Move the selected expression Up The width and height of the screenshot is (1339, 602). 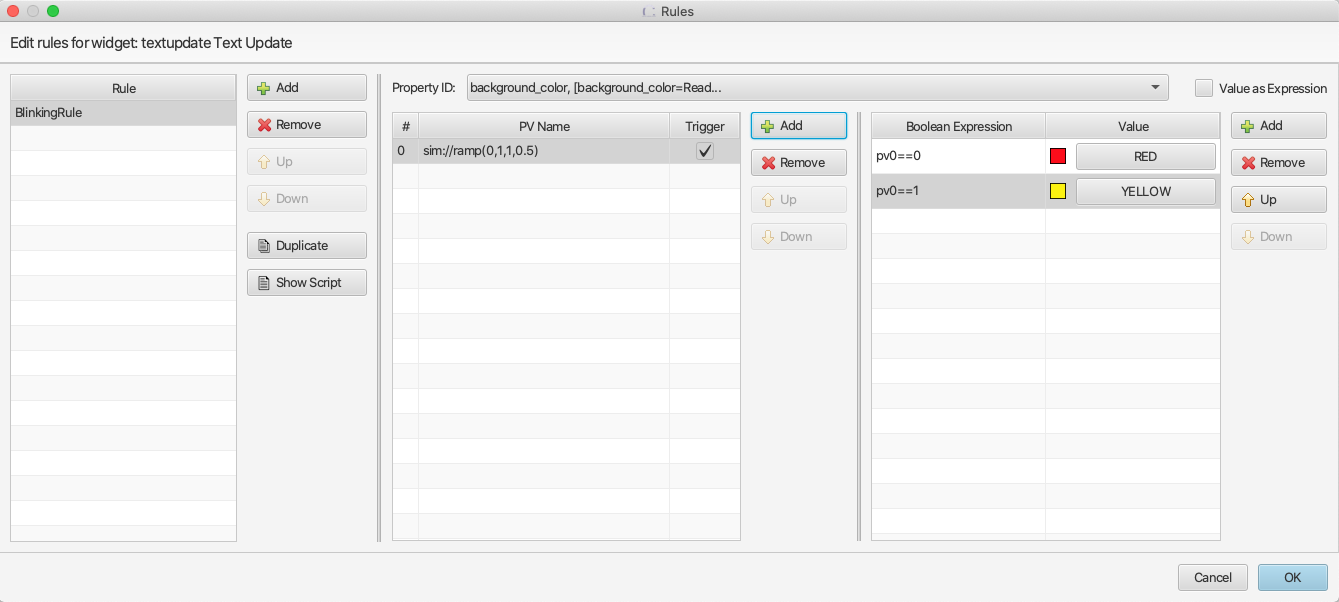[x=1278, y=200]
